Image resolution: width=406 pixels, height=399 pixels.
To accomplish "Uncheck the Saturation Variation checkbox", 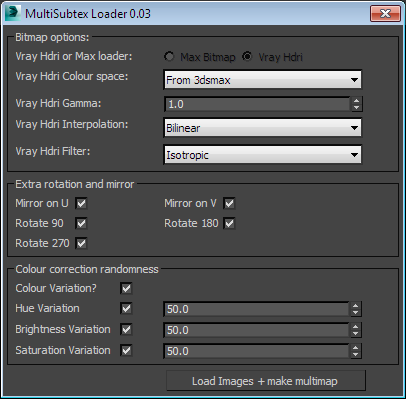I will point(126,350).
